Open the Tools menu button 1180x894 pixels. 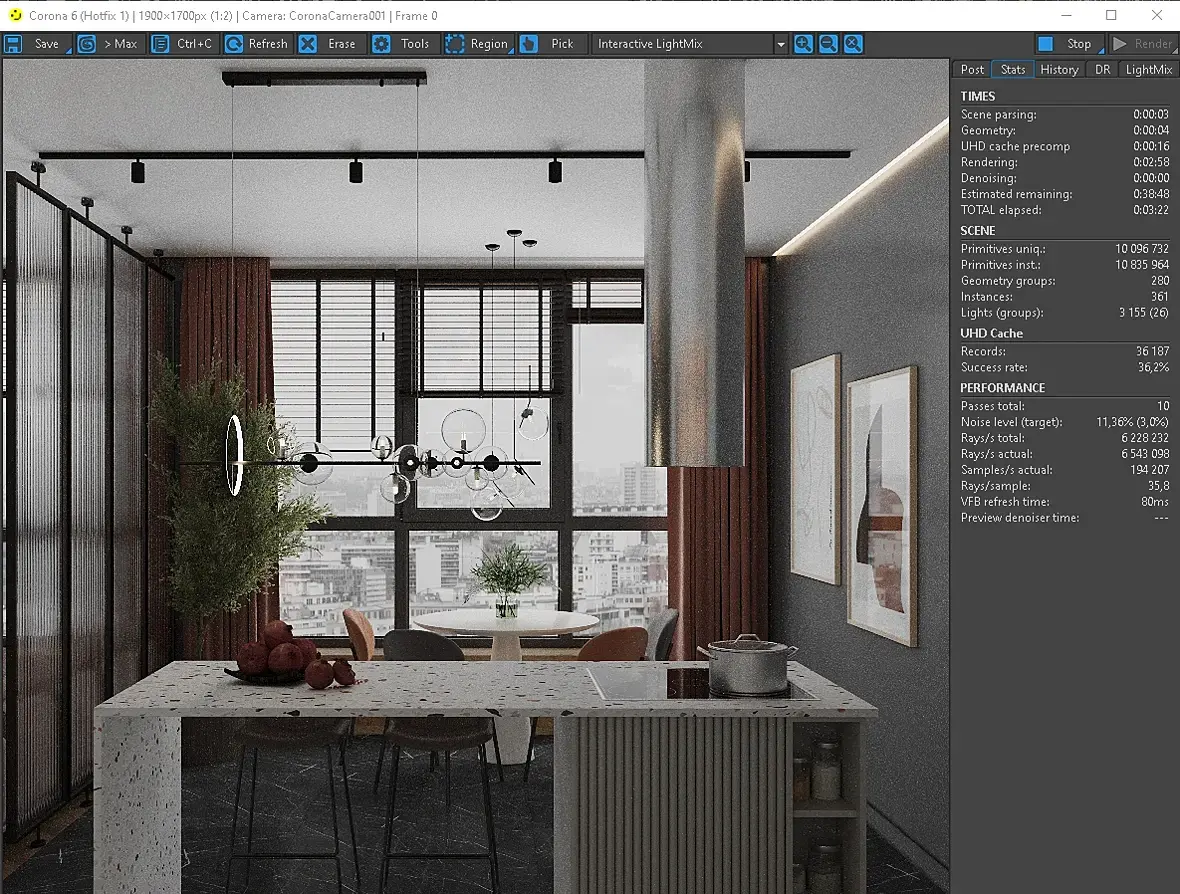click(x=415, y=44)
